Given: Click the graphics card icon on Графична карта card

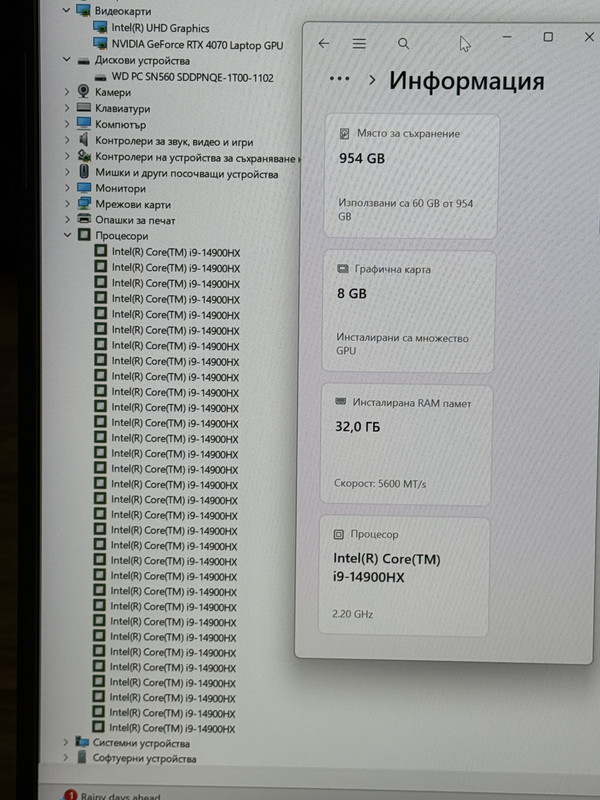Looking at the screenshot, I should coord(343,269).
